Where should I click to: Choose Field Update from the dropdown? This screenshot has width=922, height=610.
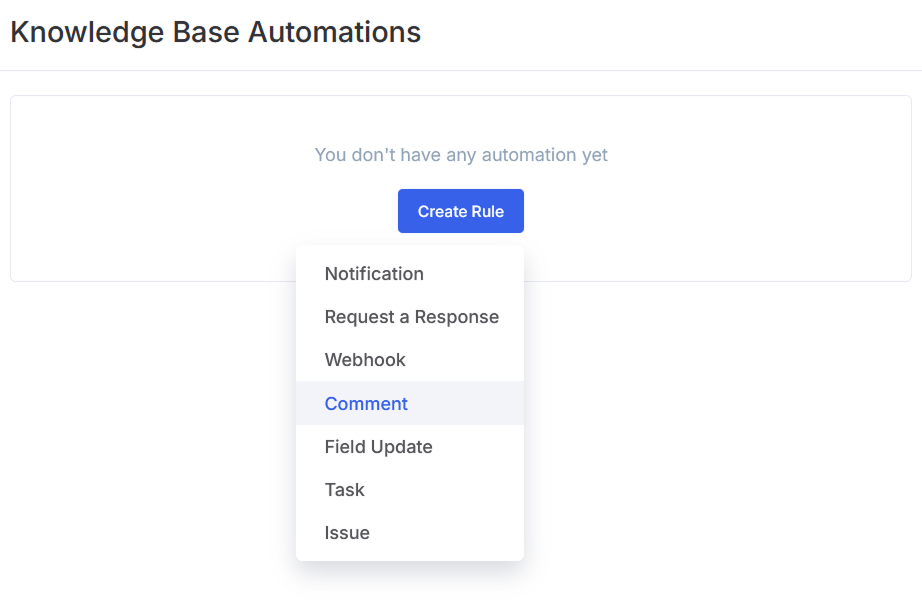[x=378, y=447]
